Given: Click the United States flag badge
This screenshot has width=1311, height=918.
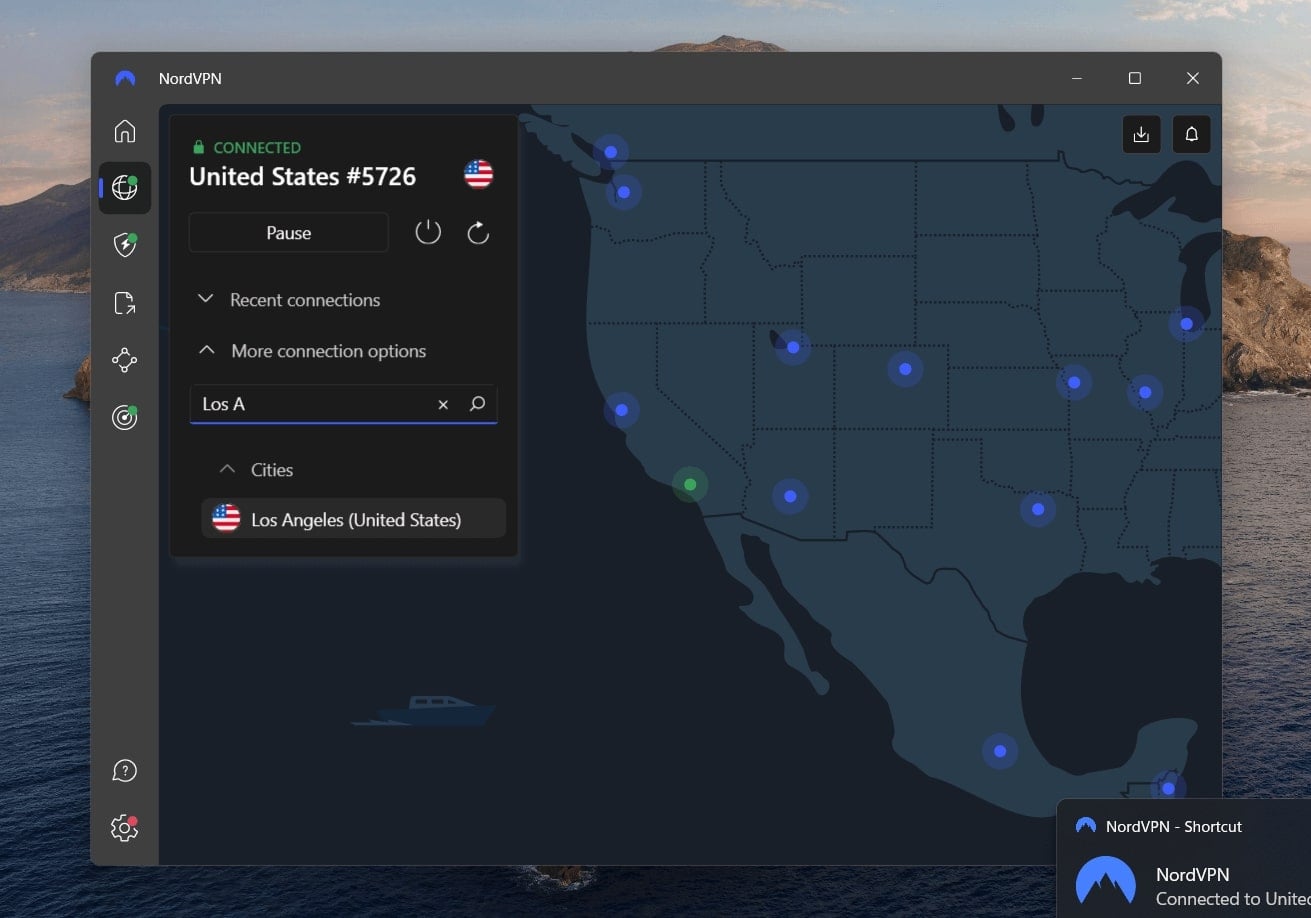Looking at the screenshot, I should [x=478, y=175].
